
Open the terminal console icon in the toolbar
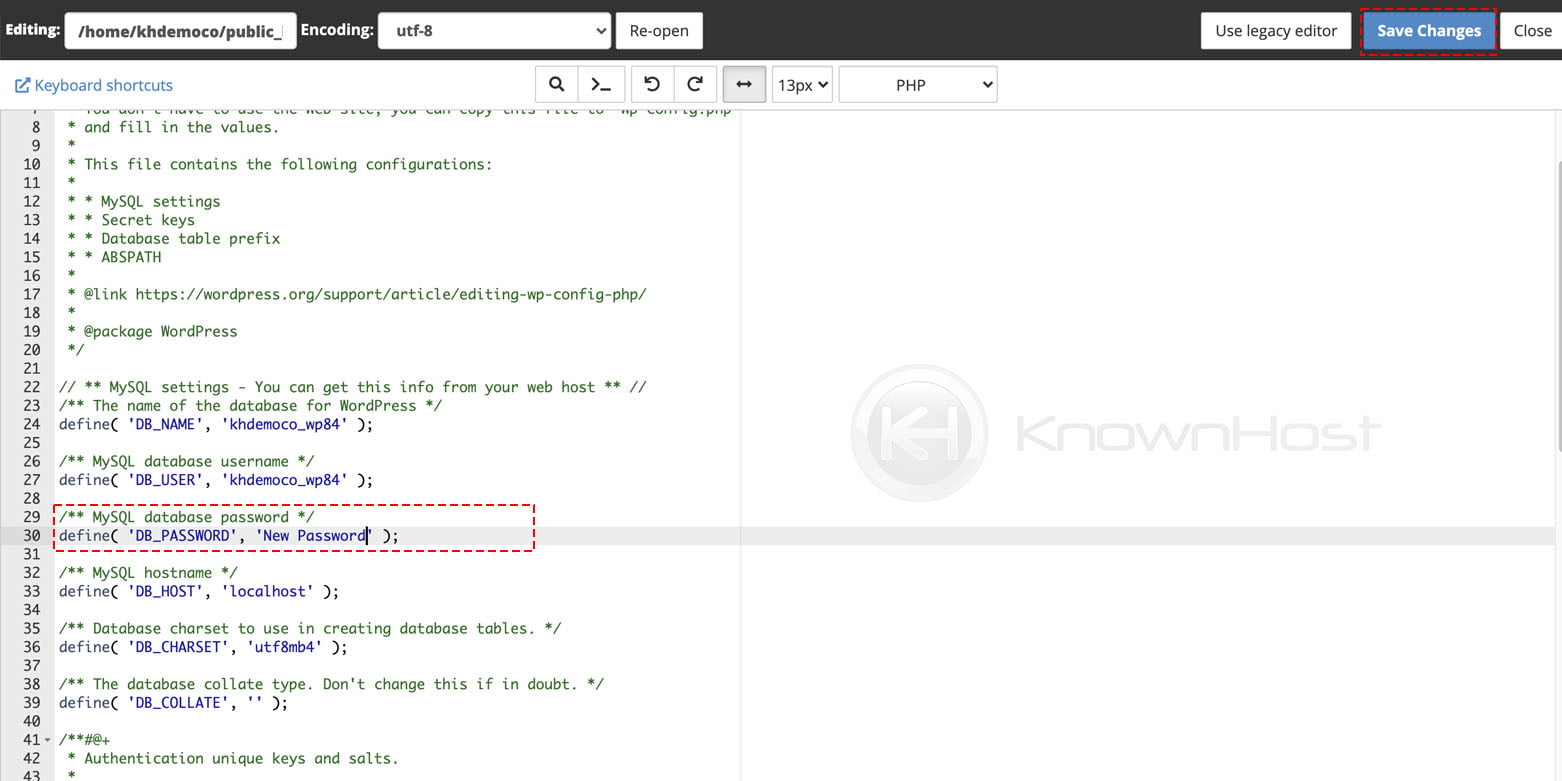[x=601, y=84]
